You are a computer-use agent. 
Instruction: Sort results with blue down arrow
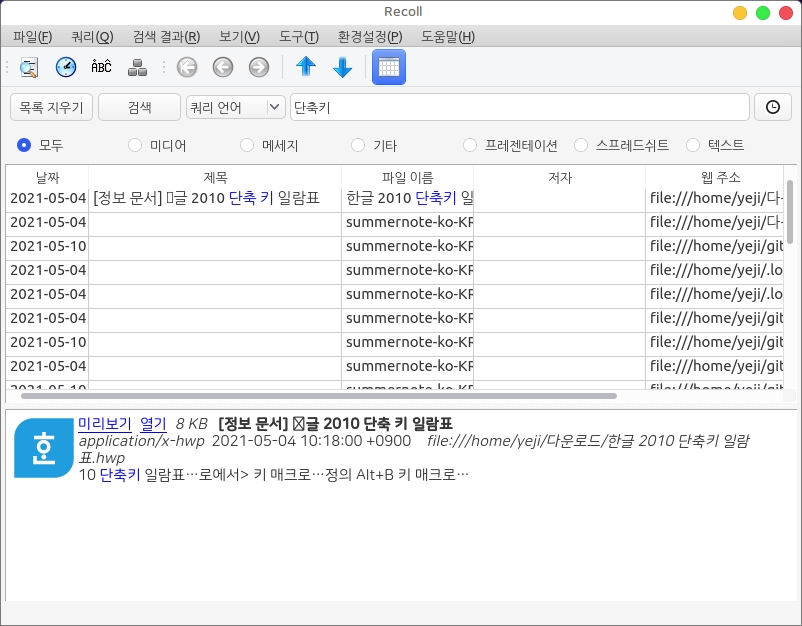[x=342, y=67]
